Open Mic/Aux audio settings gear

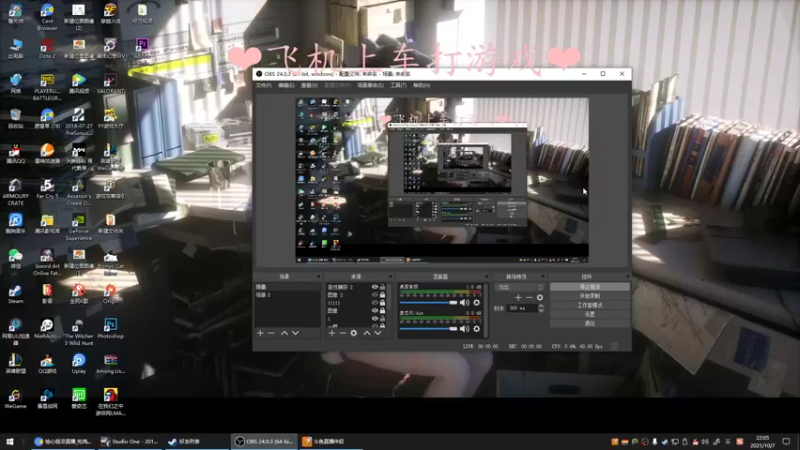tap(477, 329)
